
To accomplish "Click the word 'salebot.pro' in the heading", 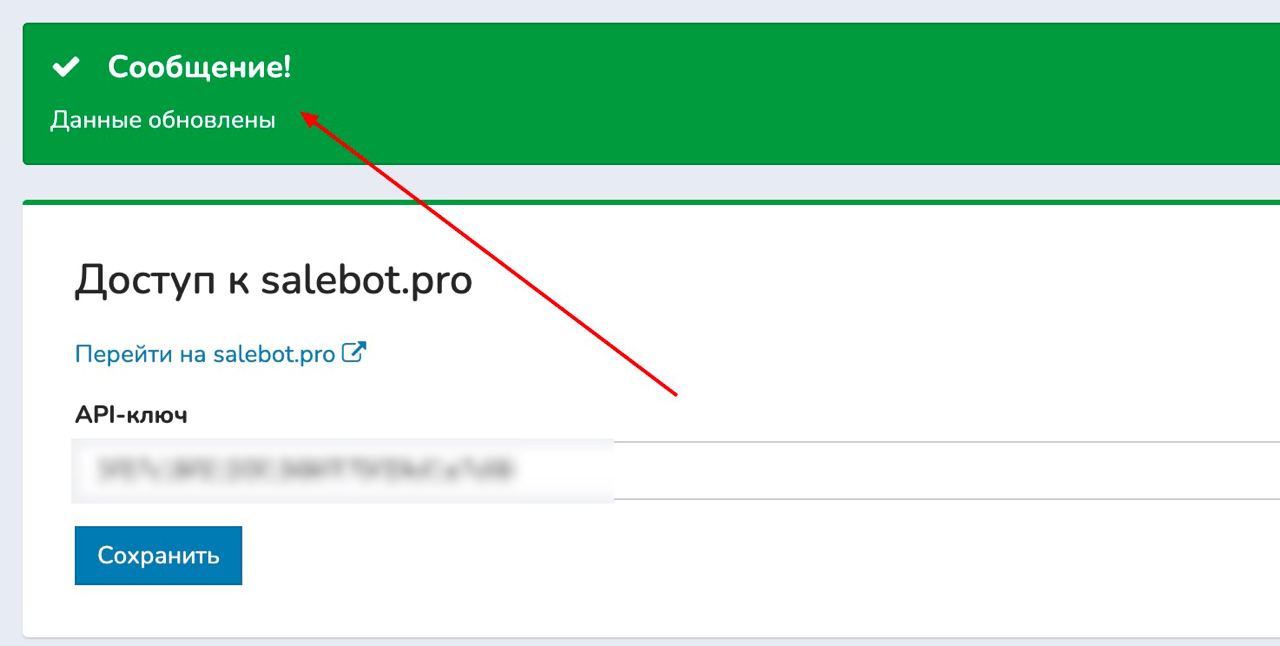I will pos(366,281).
